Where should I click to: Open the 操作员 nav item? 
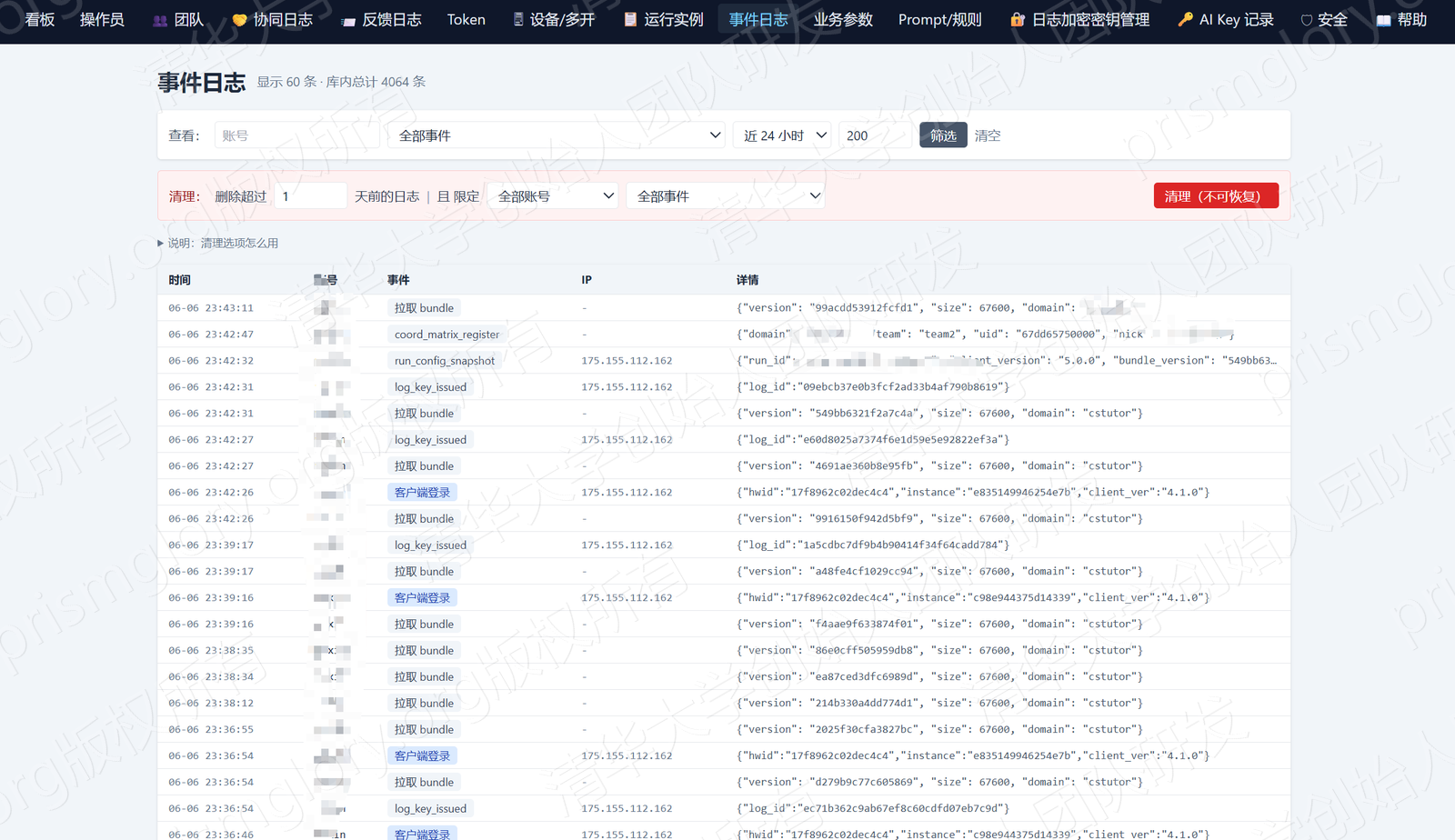click(x=102, y=19)
